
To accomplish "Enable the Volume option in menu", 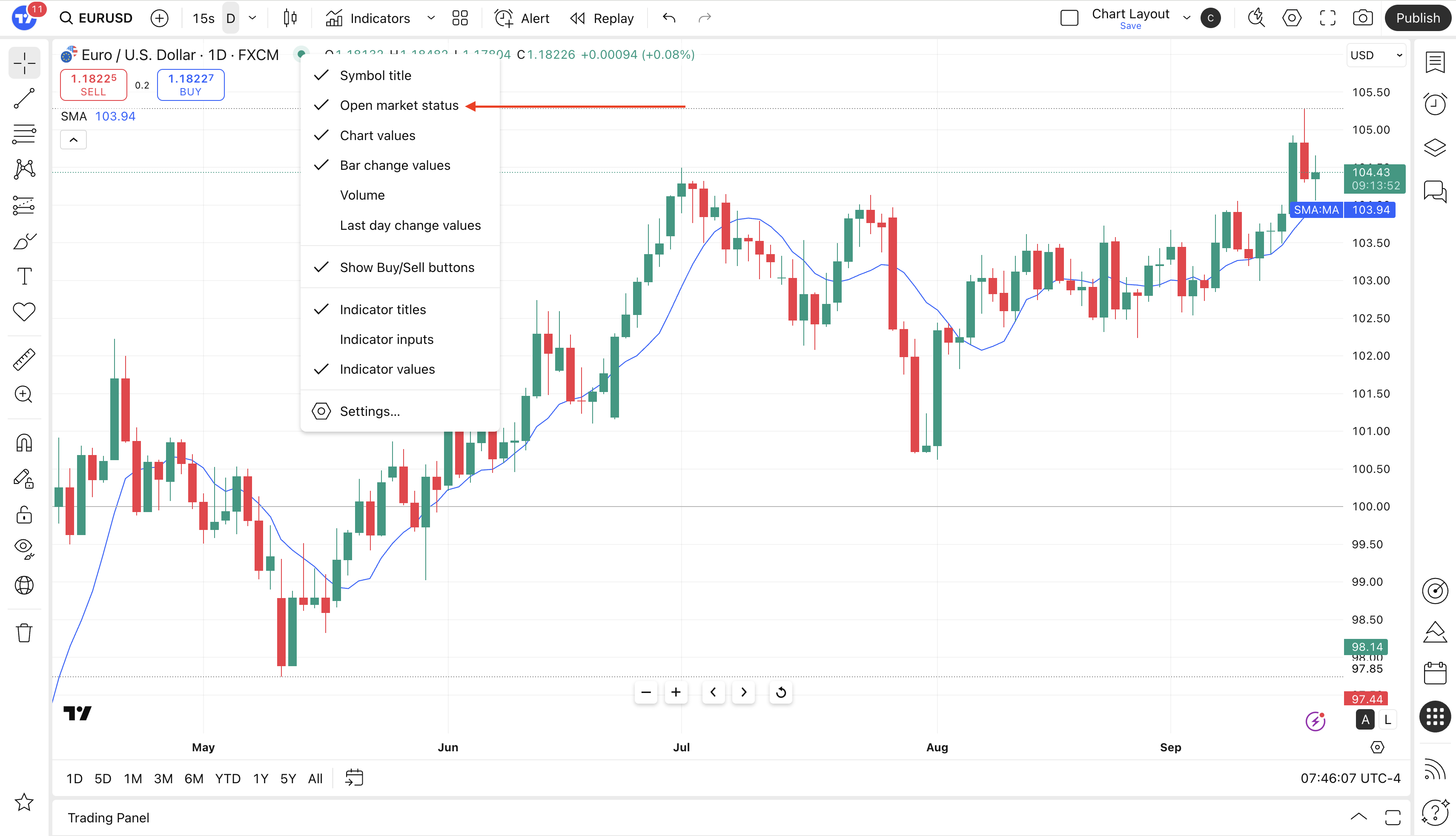I will [x=362, y=195].
